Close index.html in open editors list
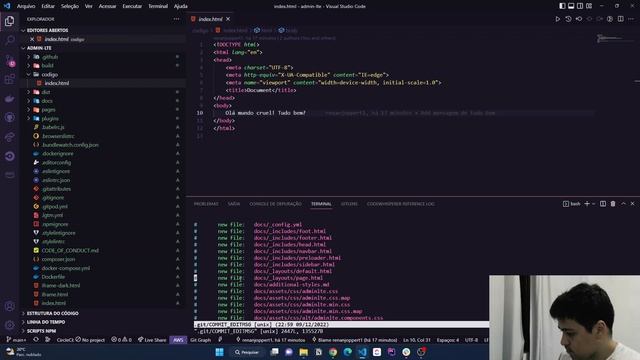The height and width of the screenshot is (360, 640). point(32,39)
